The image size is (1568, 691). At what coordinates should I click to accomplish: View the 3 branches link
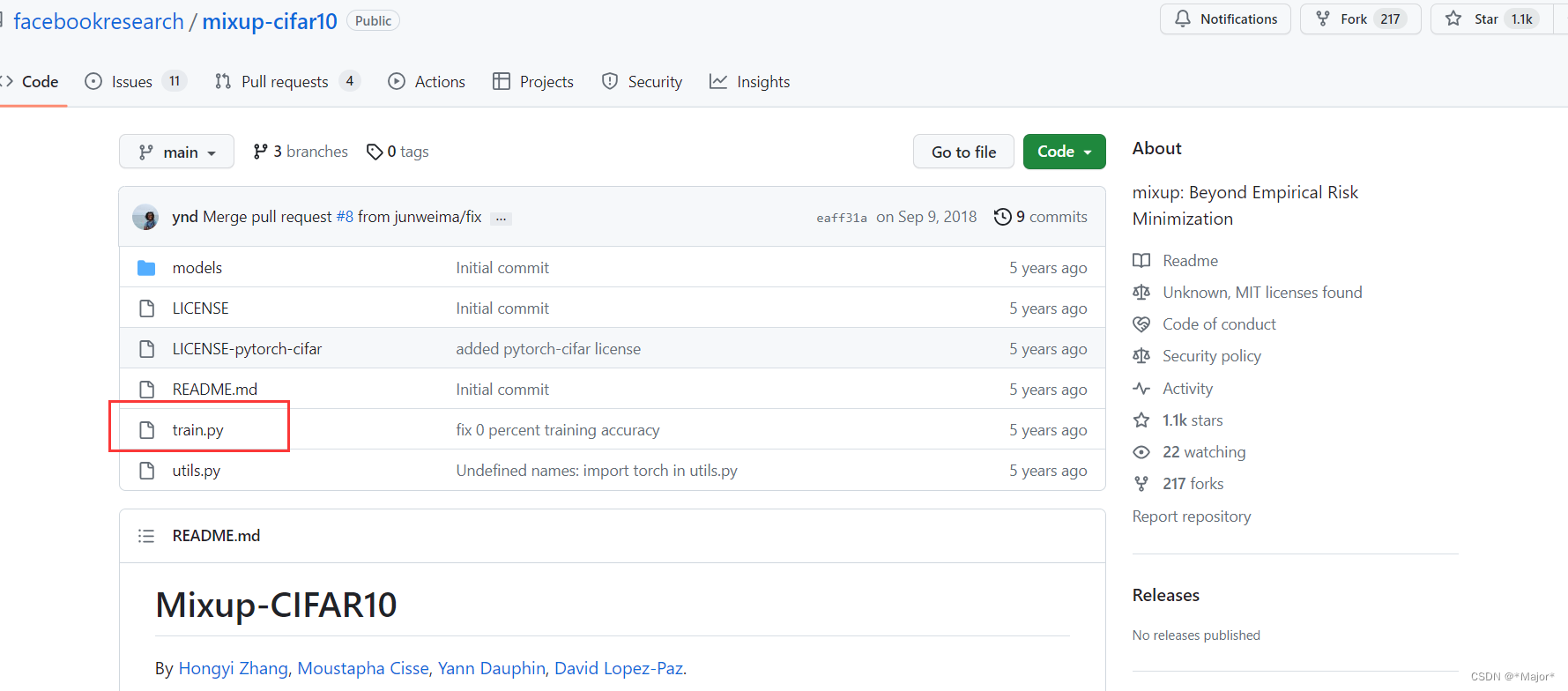point(301,152)
